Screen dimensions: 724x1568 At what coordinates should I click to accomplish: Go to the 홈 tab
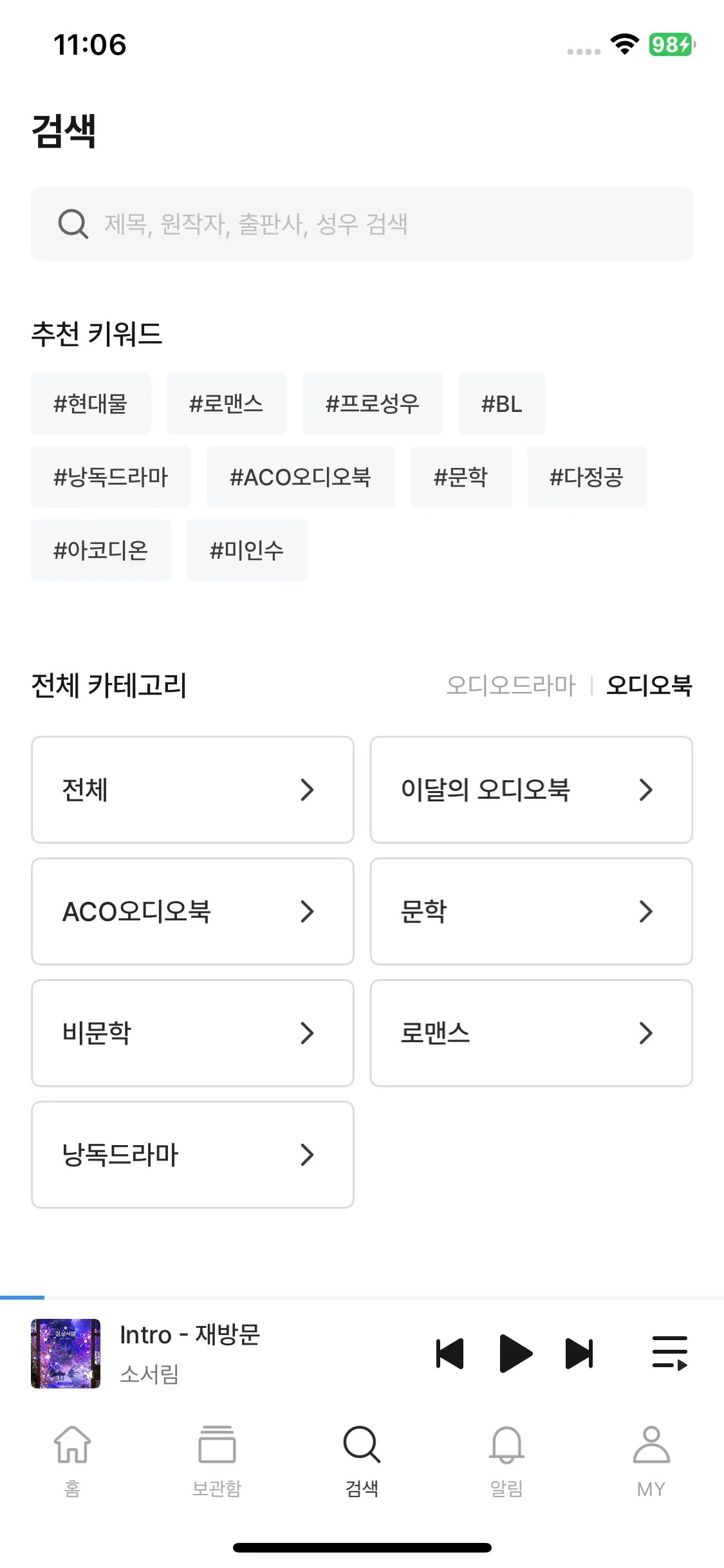pyautogui.click(x=72, y=1457)
